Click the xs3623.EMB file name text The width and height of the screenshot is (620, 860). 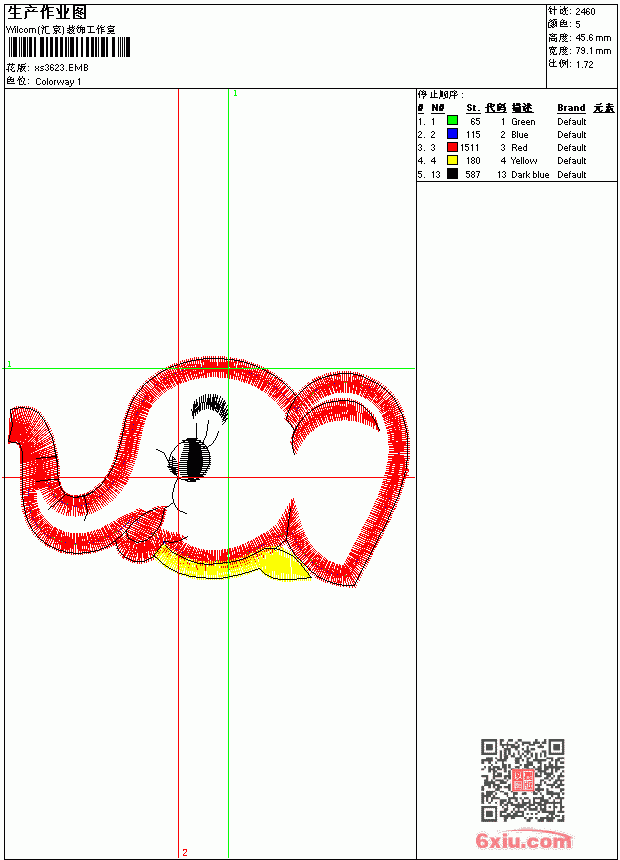pyautogui.click(x=61, y=68)
